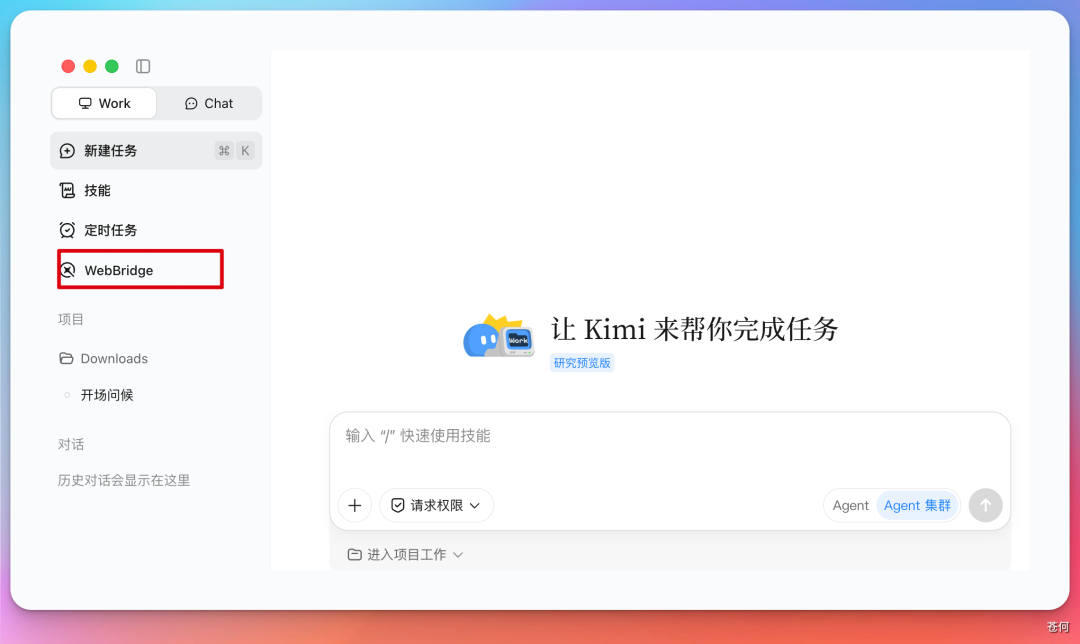Image resolution: width=1080 pixels, height=644 pixels.
Task: Click the ⌘ shortcut key badge
Action: pyautogui.click(x=224, y=151)
